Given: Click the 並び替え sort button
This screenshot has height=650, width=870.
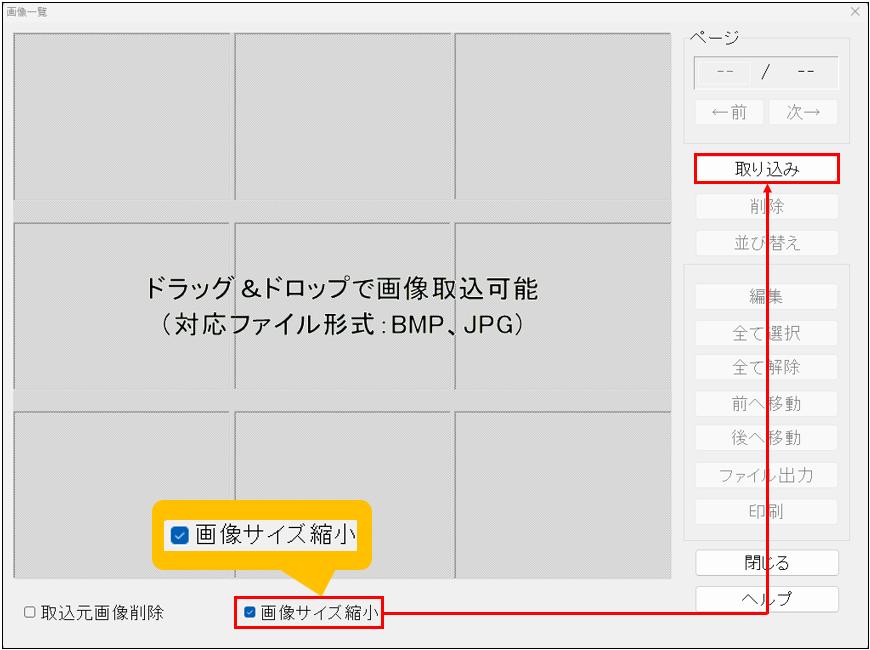Looking at the screenshot, I should (766, 243).
